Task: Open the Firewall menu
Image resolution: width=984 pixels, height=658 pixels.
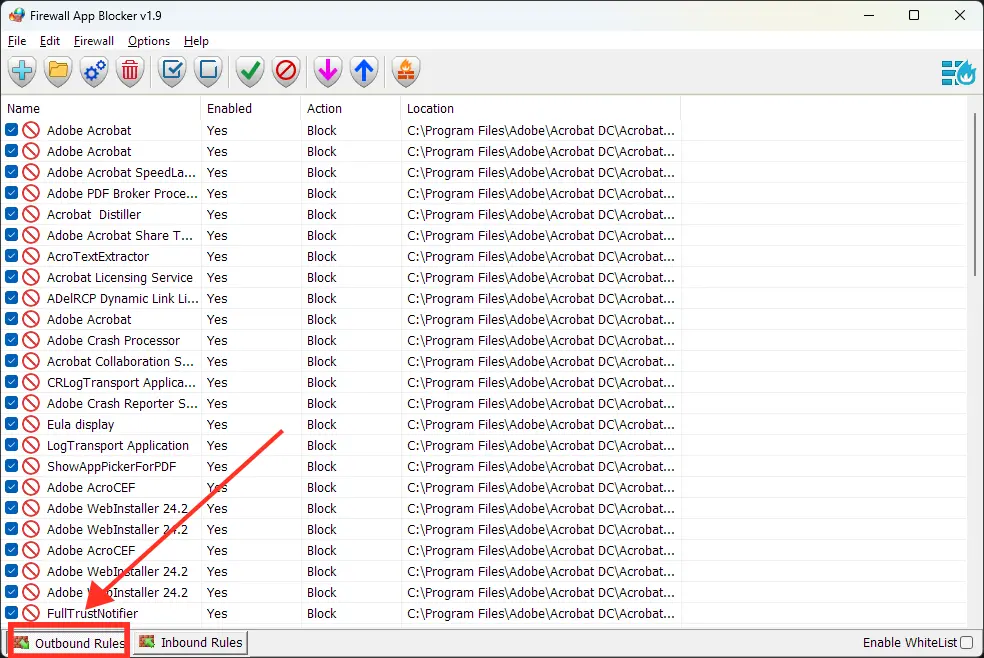Action: 94,41
